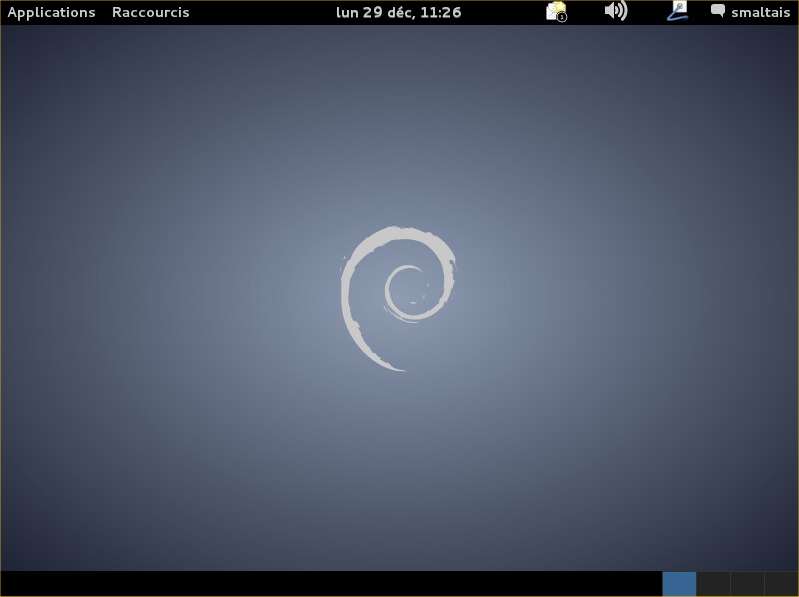Select the active blue workspace

pos(679,584)
